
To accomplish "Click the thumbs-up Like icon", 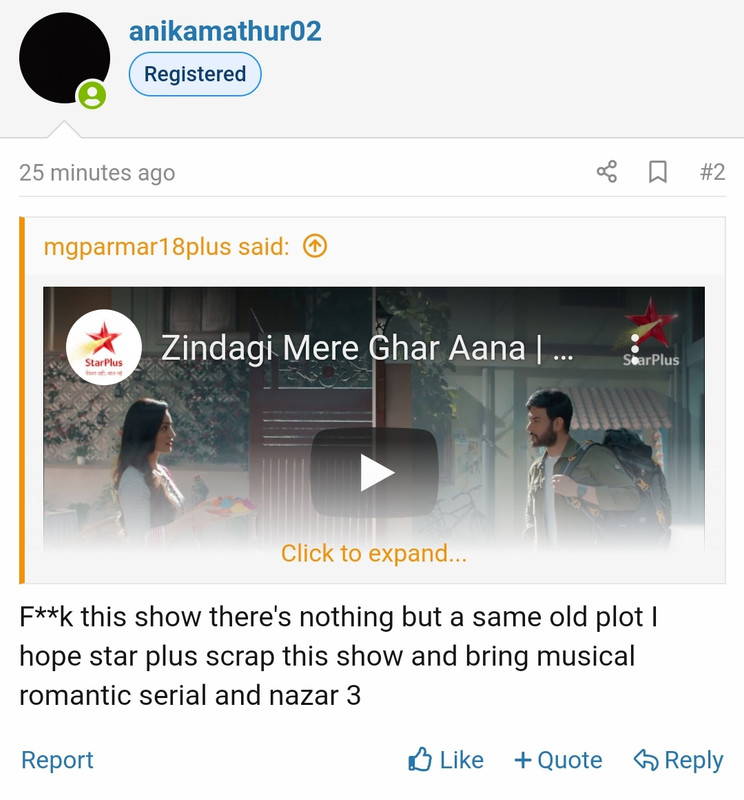I will [420, 760].
